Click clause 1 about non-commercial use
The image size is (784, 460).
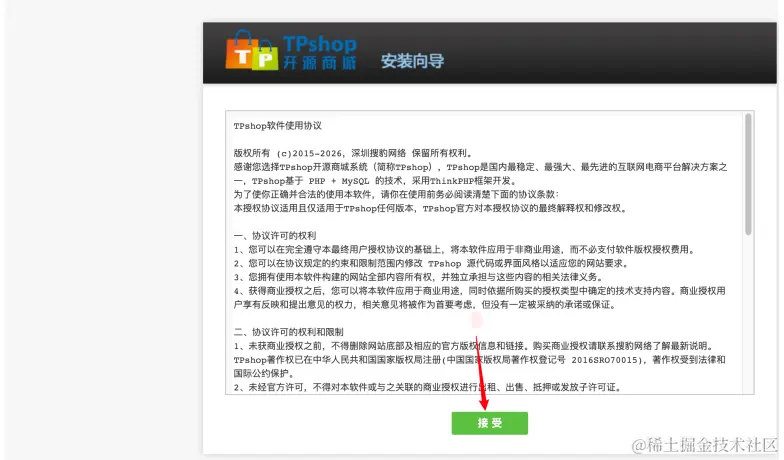coord(465,250)
